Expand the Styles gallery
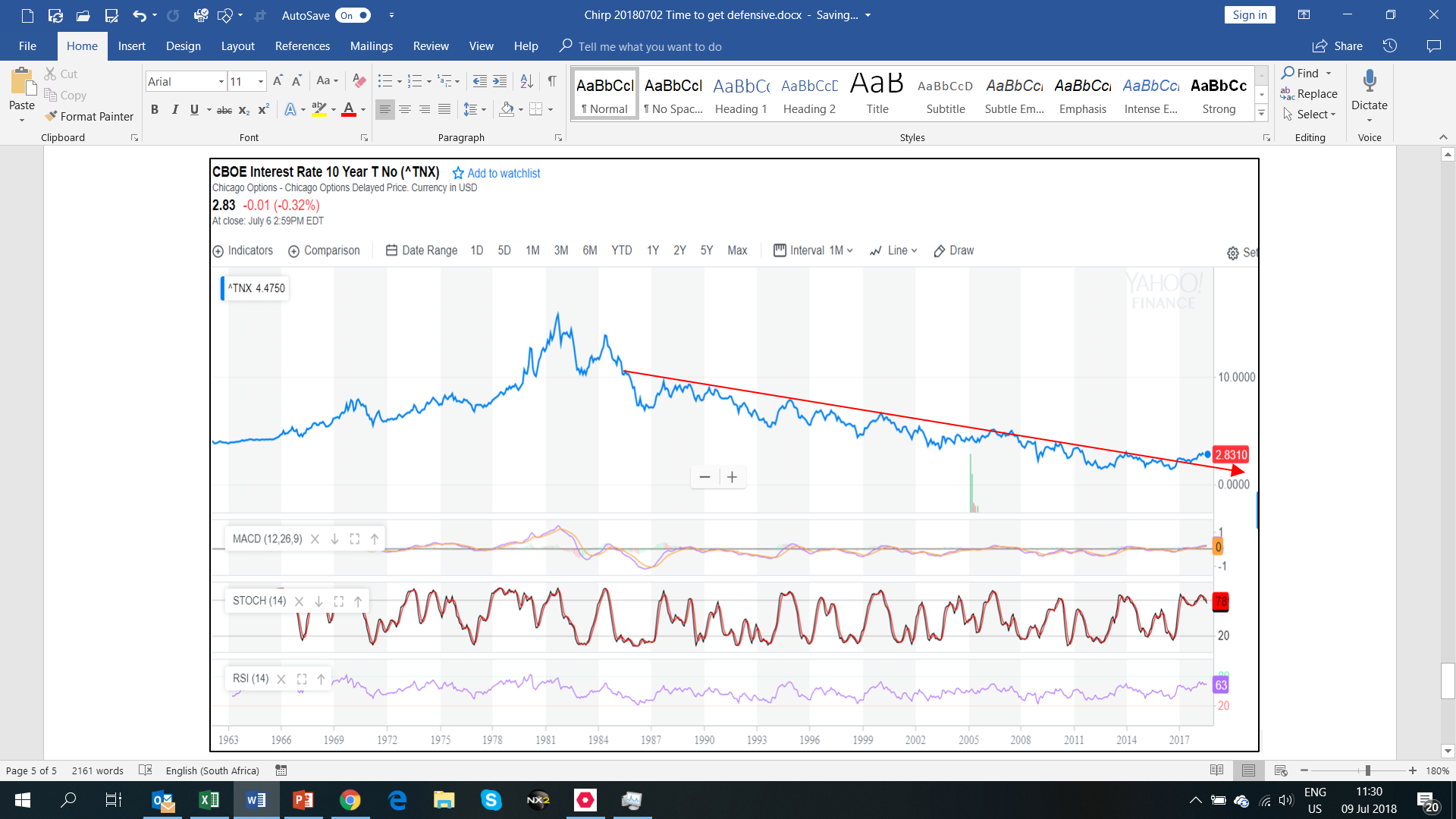 pyautogui.click(x=1262, y=114)
